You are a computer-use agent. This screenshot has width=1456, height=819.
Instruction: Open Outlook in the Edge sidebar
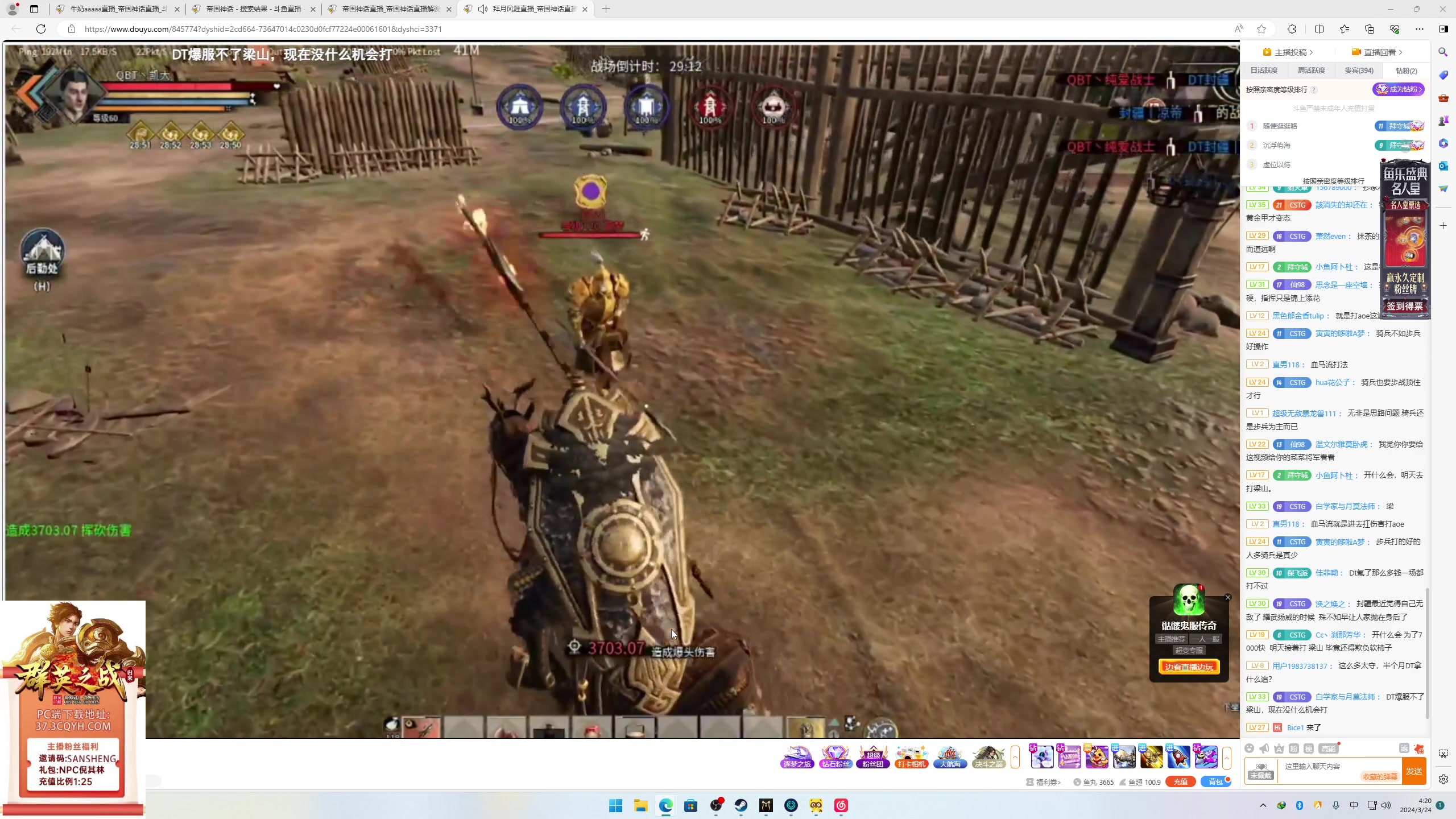1443,166
